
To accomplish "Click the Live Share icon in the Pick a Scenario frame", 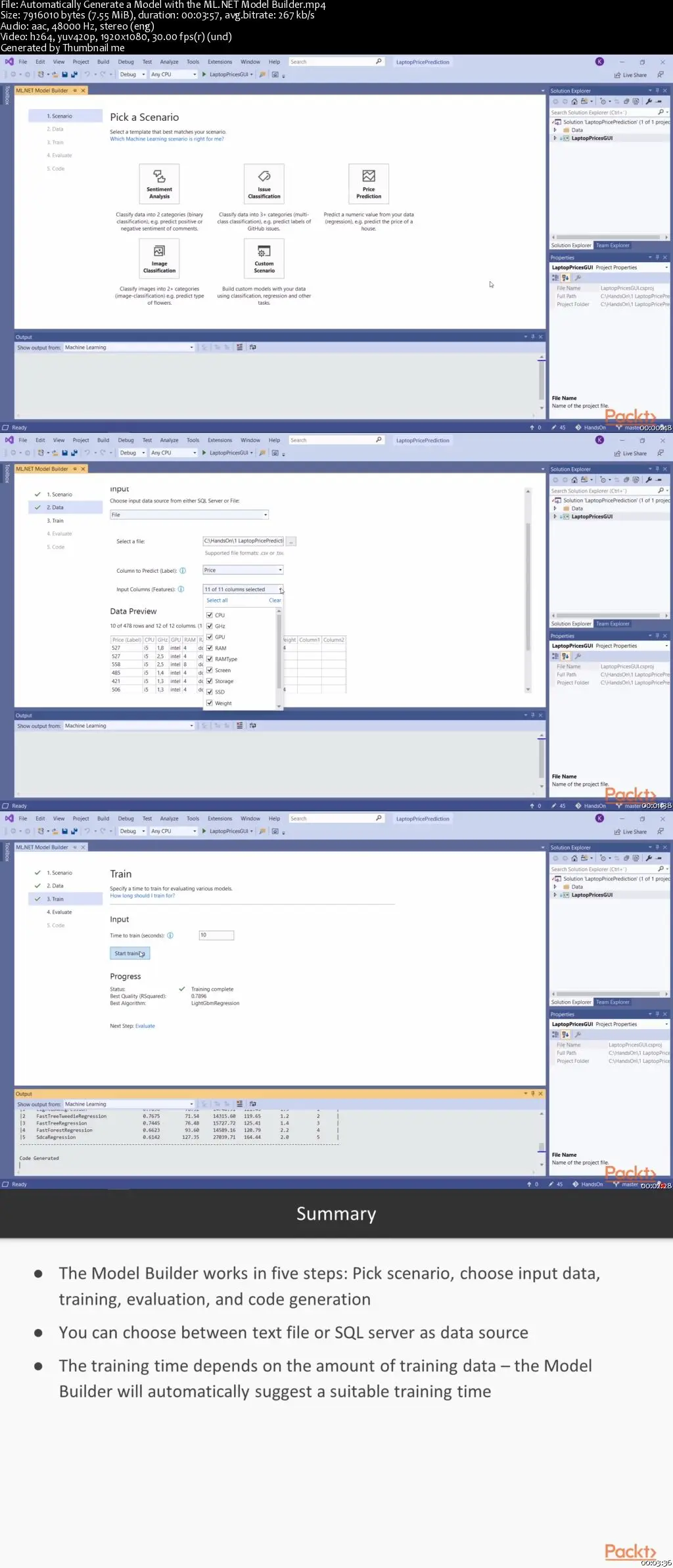I will [x=618, y=75].
